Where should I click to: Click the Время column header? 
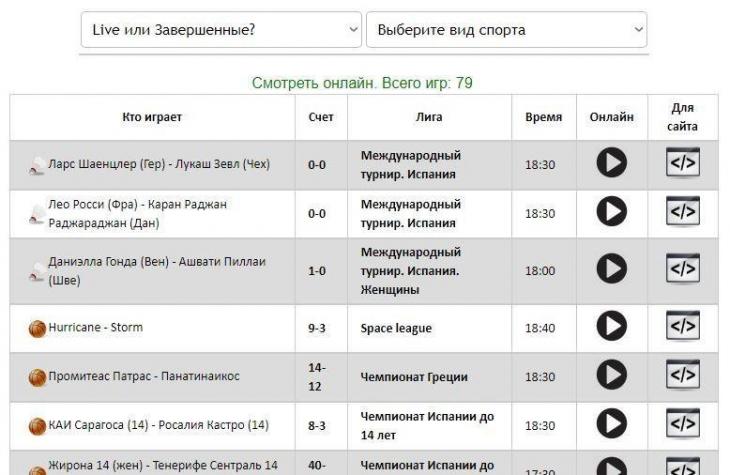pyautogui.click(x=543, y=117)
